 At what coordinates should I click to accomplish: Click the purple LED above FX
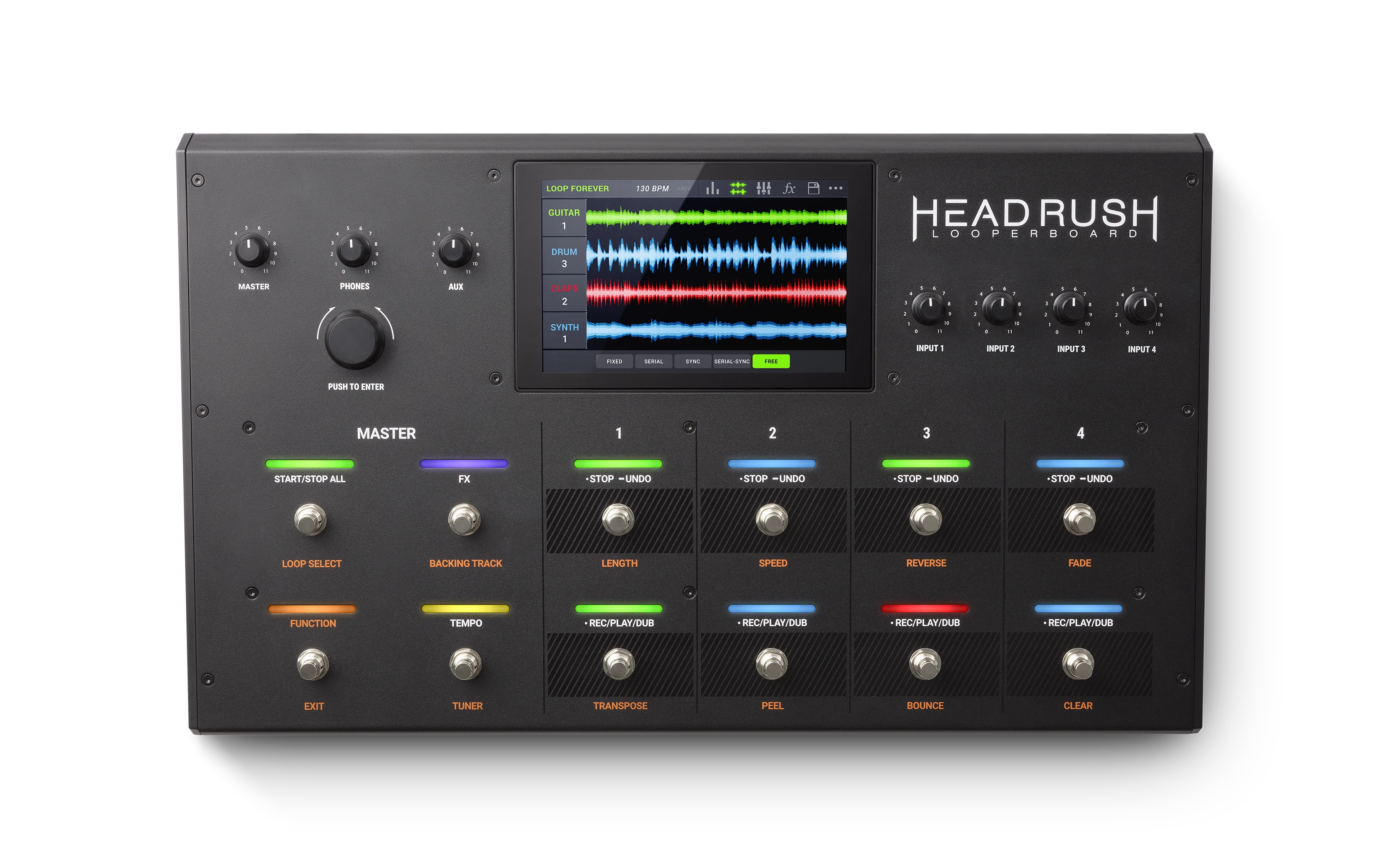(464, 464)
